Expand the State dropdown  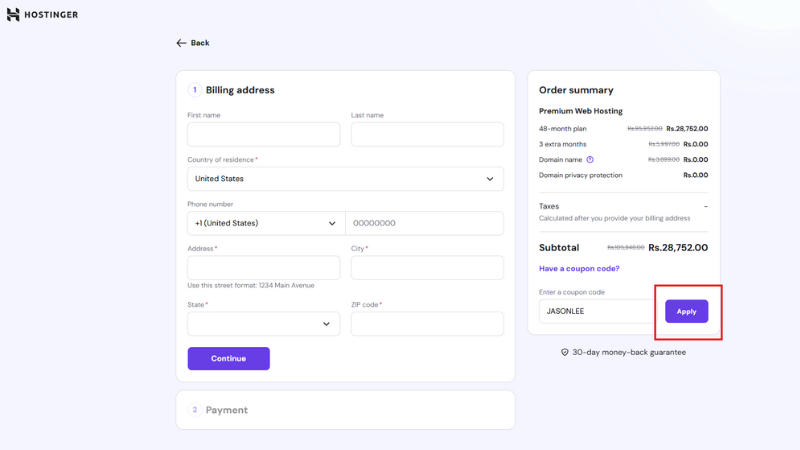(263, 324)
